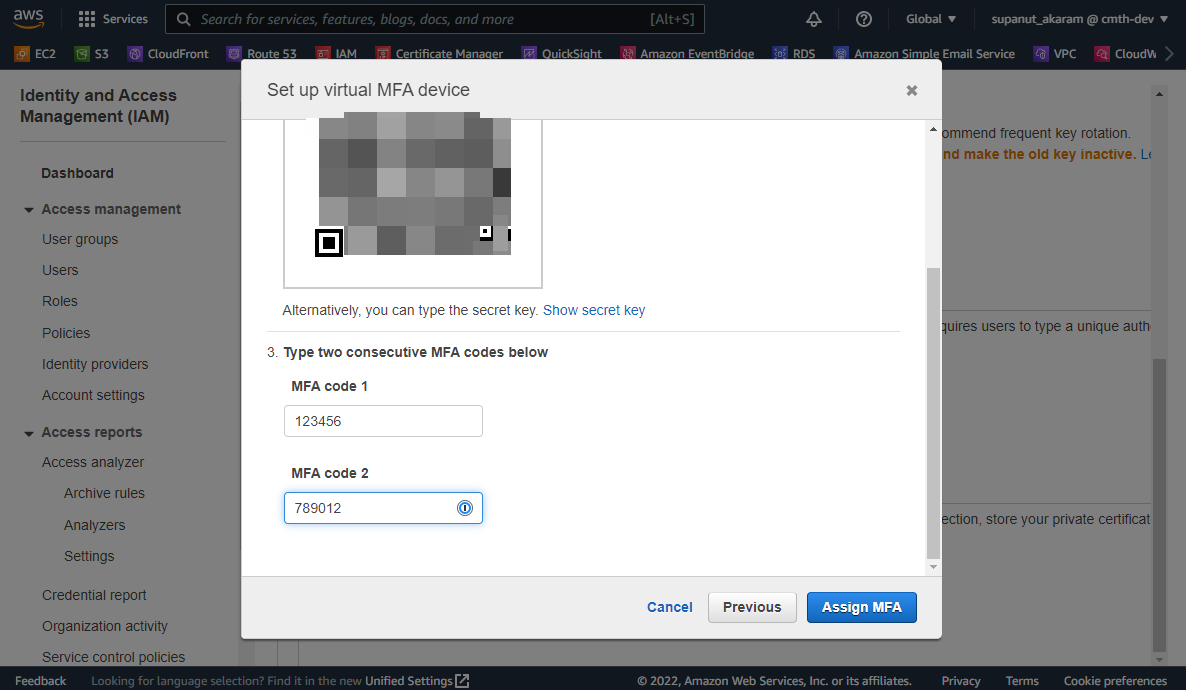Open QuickSight from the favorites bar

568,54
